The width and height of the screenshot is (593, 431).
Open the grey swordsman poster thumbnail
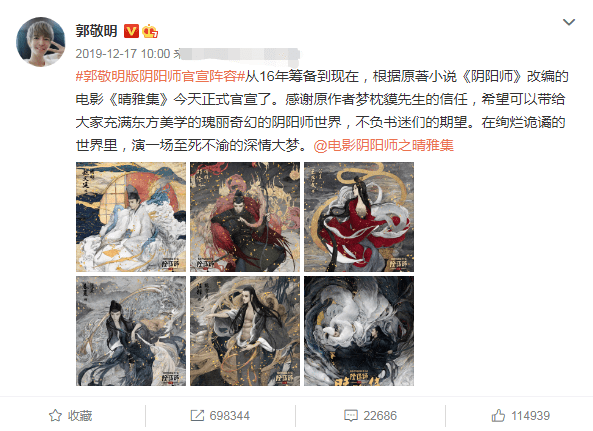(131, 331)
